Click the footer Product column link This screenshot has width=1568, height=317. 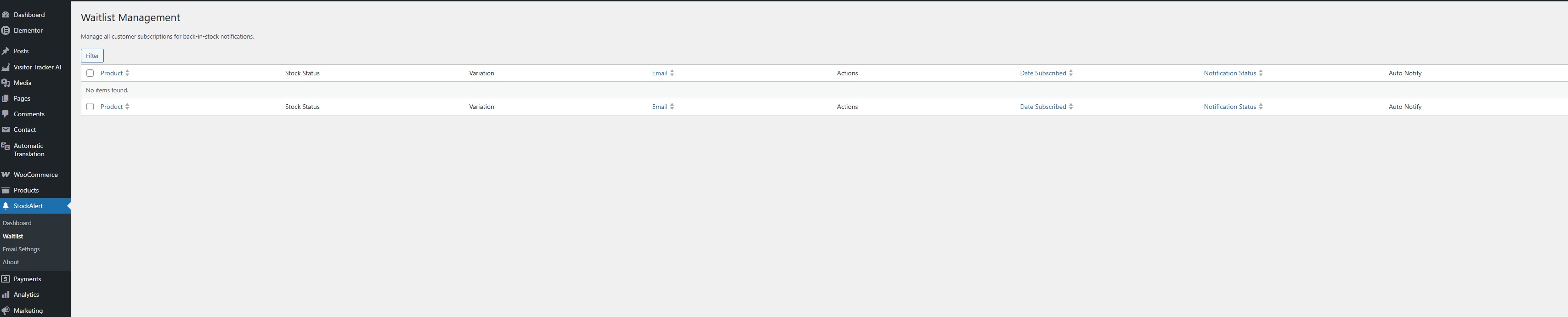coord(111,107)
